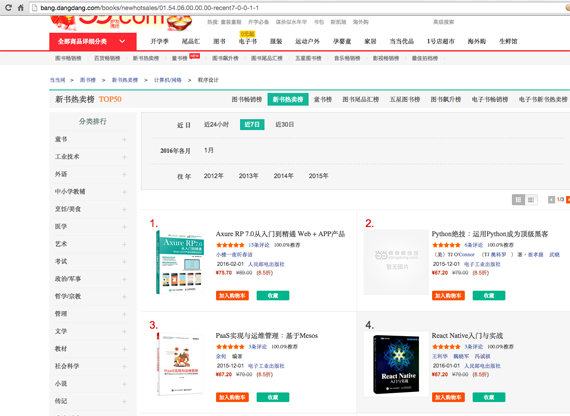Screen dimensions: 570x416
Task: Open the Python绝技 book title link
Action: tap(490, 234)
